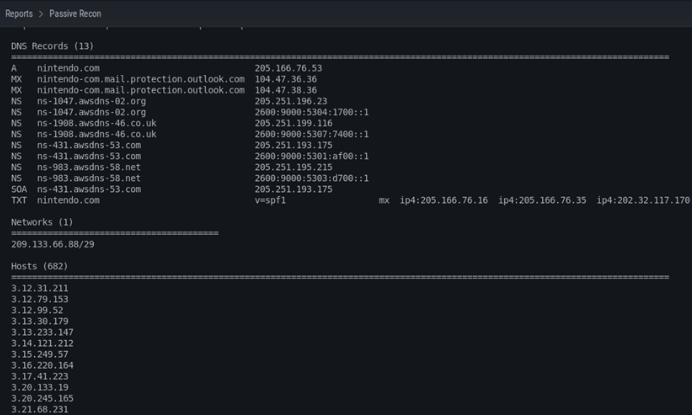Click host 3.12.79.153
This screenshot has height=415, width=692.
click(40, 299)
